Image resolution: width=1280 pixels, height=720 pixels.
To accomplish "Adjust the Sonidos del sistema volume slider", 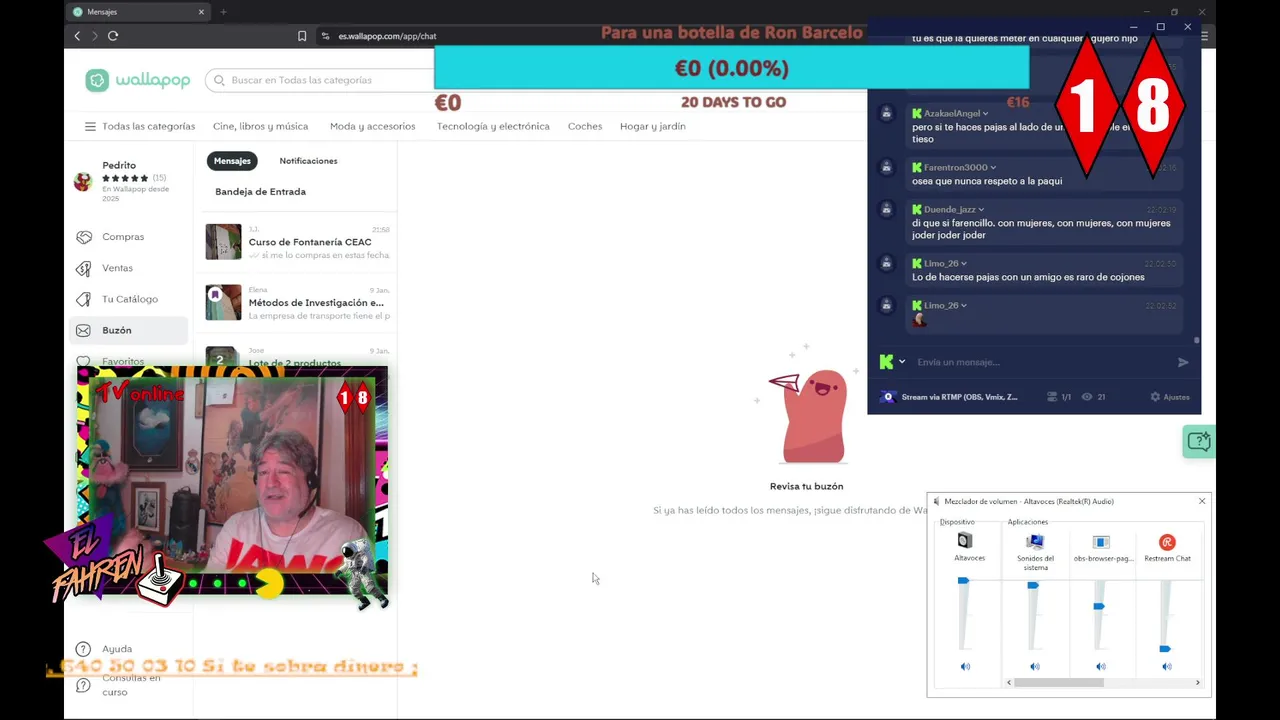I will (x=1033, y=585).
